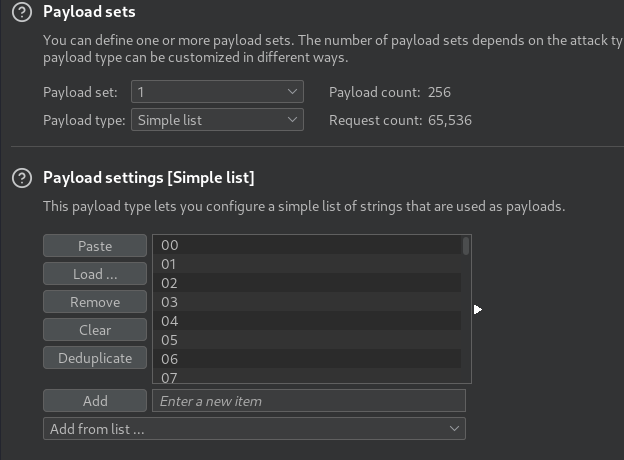Click the Add button
The width and height of the screenshot is (624, 460).
[95, 401]
